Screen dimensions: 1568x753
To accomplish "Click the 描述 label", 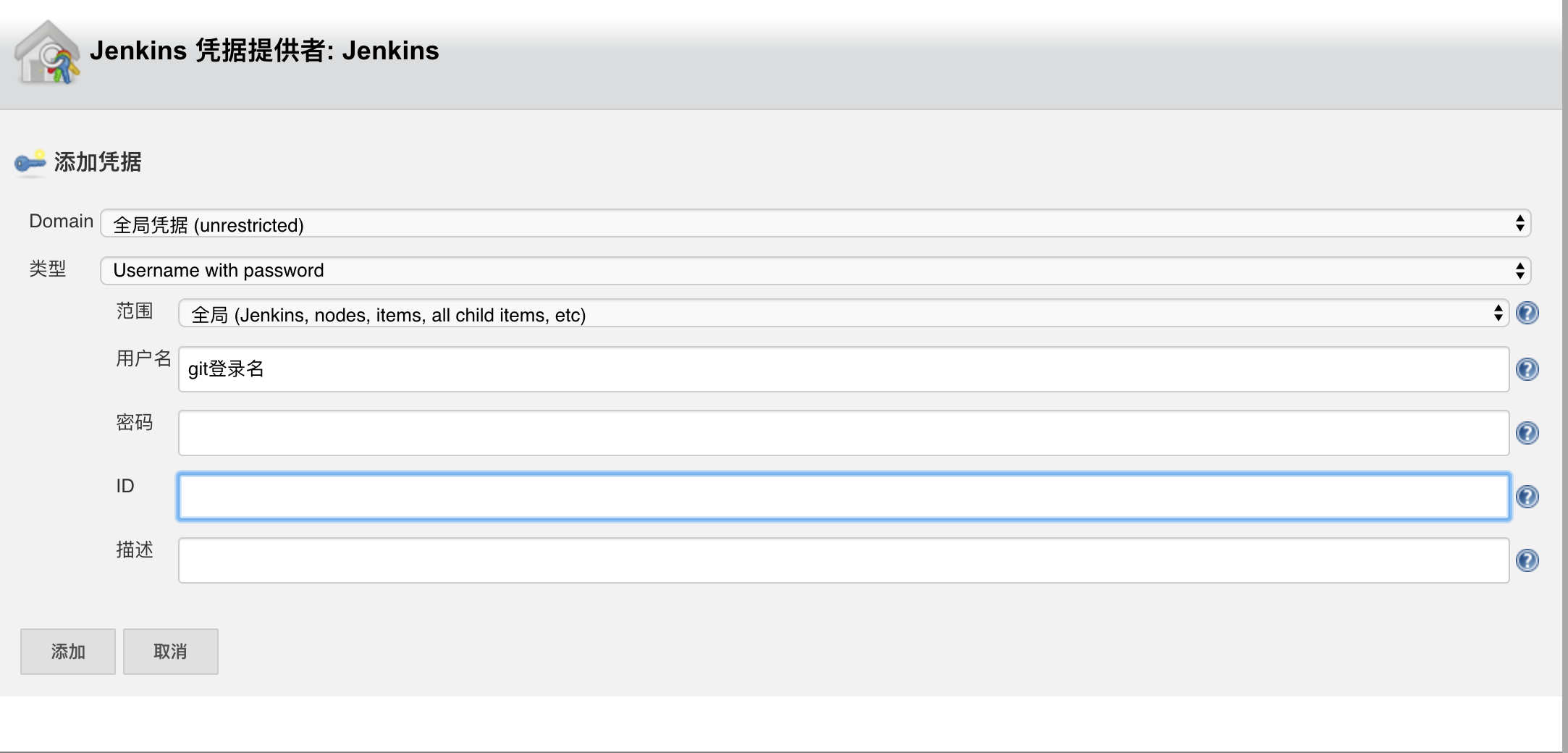I will (x=135, y=550).
